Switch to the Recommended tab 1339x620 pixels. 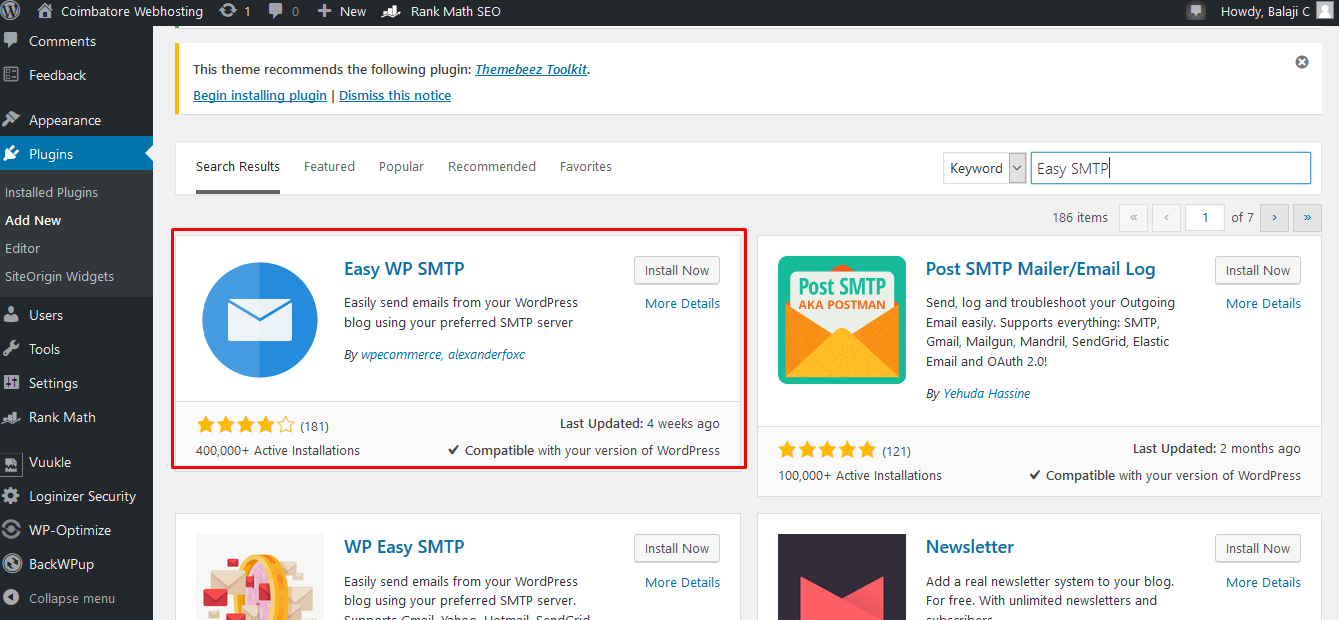tap(492, 167)
